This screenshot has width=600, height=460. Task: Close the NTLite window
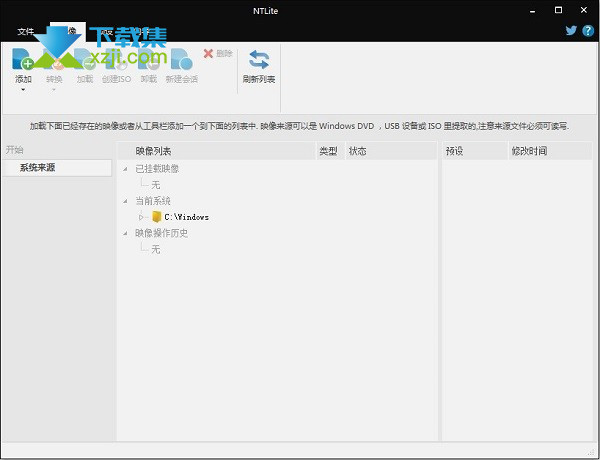tap(584, 10)
